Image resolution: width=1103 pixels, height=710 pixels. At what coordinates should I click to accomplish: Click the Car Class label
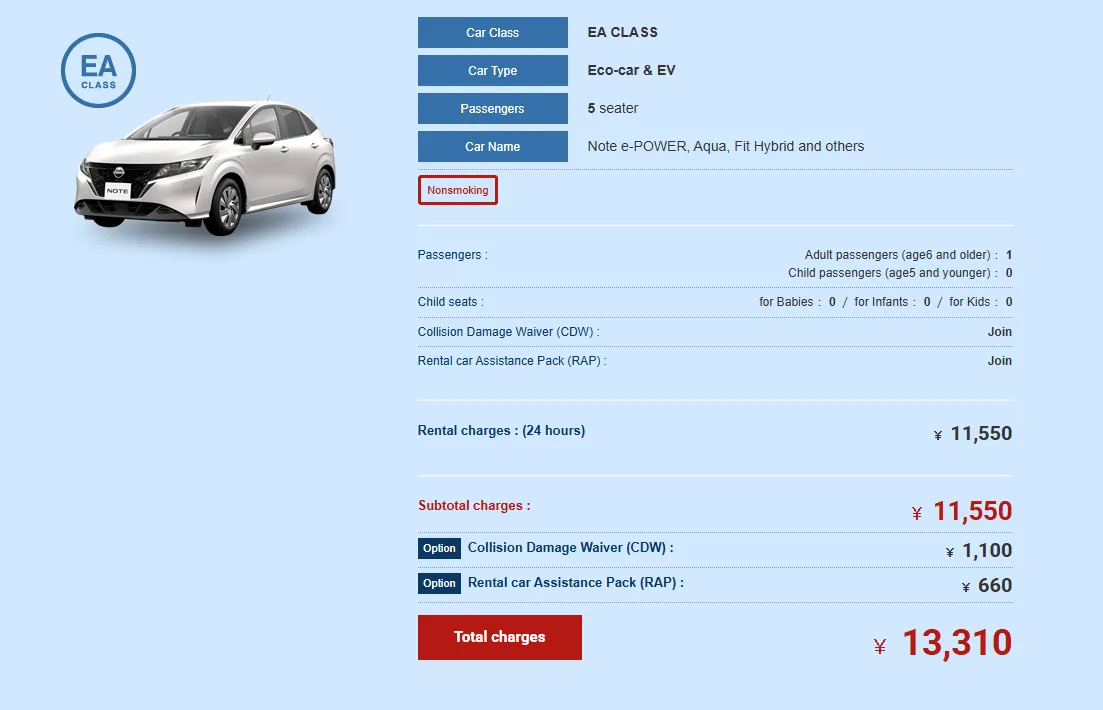click(492, 32)
